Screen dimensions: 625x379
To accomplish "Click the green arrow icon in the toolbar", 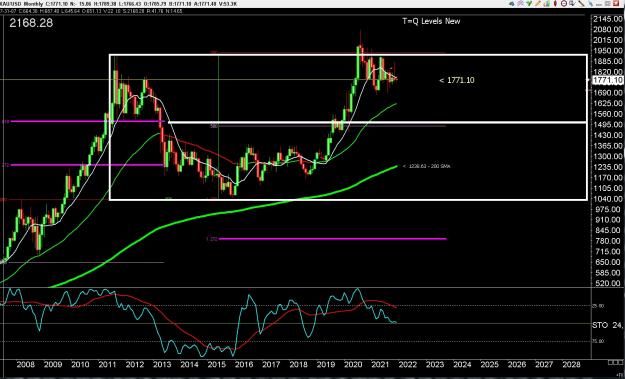I will [529, 3].
